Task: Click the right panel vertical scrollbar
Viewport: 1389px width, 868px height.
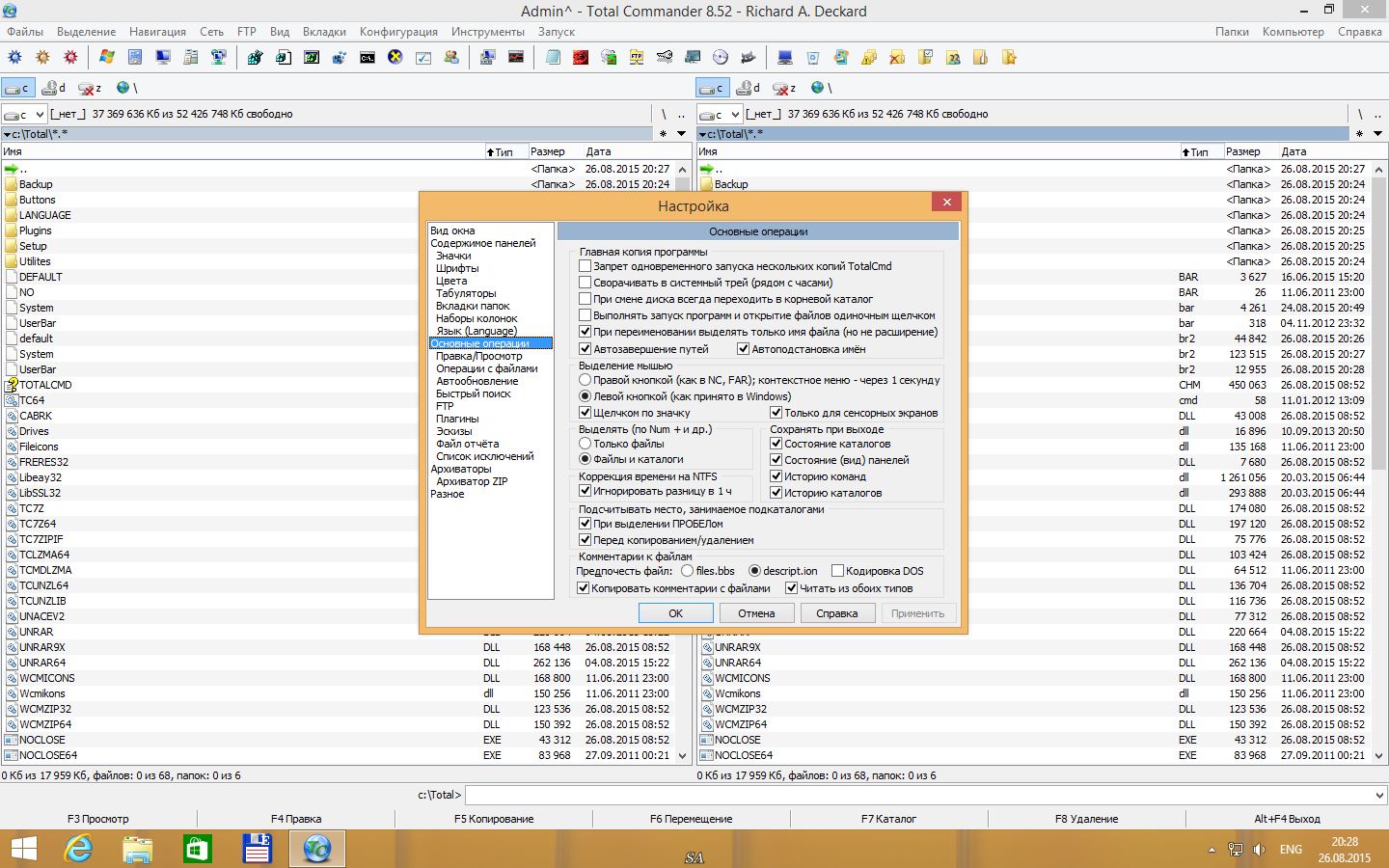Action: pyautogui.click(x=1378, y=462)
